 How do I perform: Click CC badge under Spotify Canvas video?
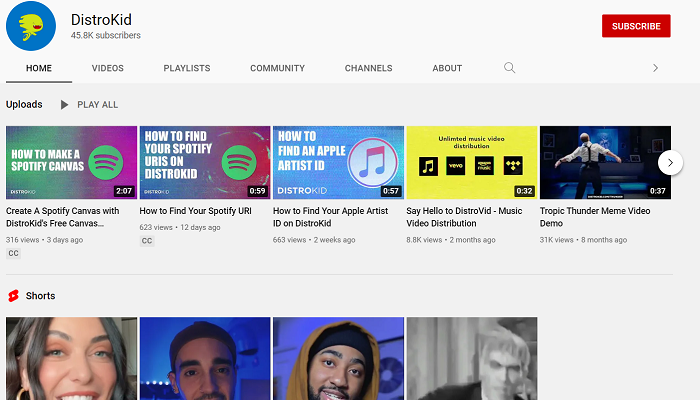[13, 253]
